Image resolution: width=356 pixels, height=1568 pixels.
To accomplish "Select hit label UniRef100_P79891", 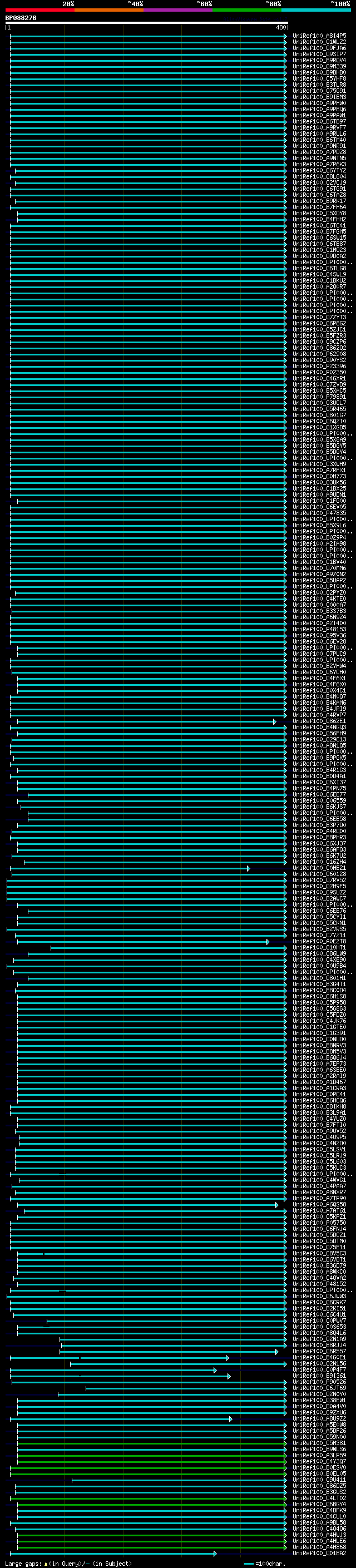I will pyautogui.click(x=319, y=397).
